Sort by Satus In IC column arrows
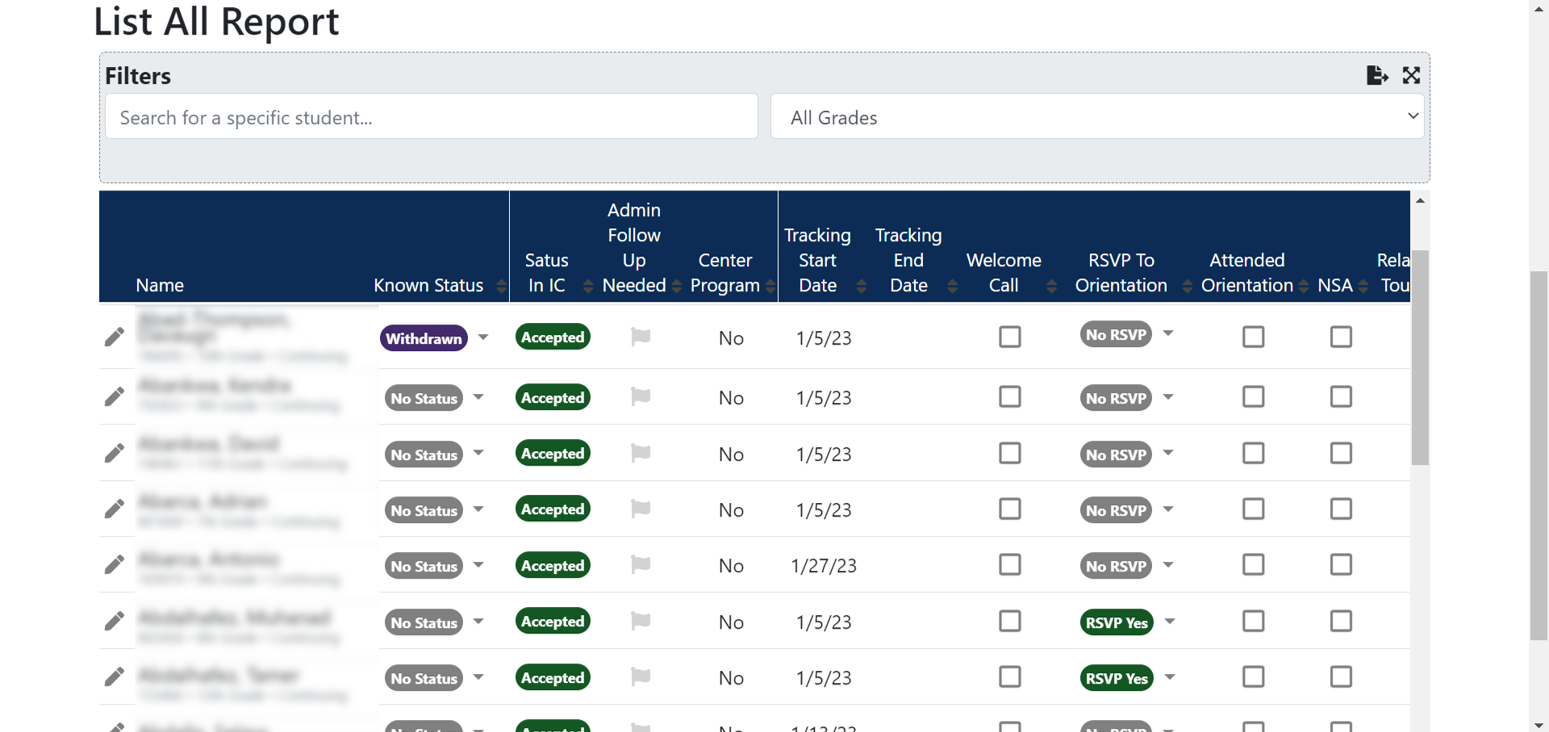Viewport: 1549px width, 732px height. click(x=588, y=286)
